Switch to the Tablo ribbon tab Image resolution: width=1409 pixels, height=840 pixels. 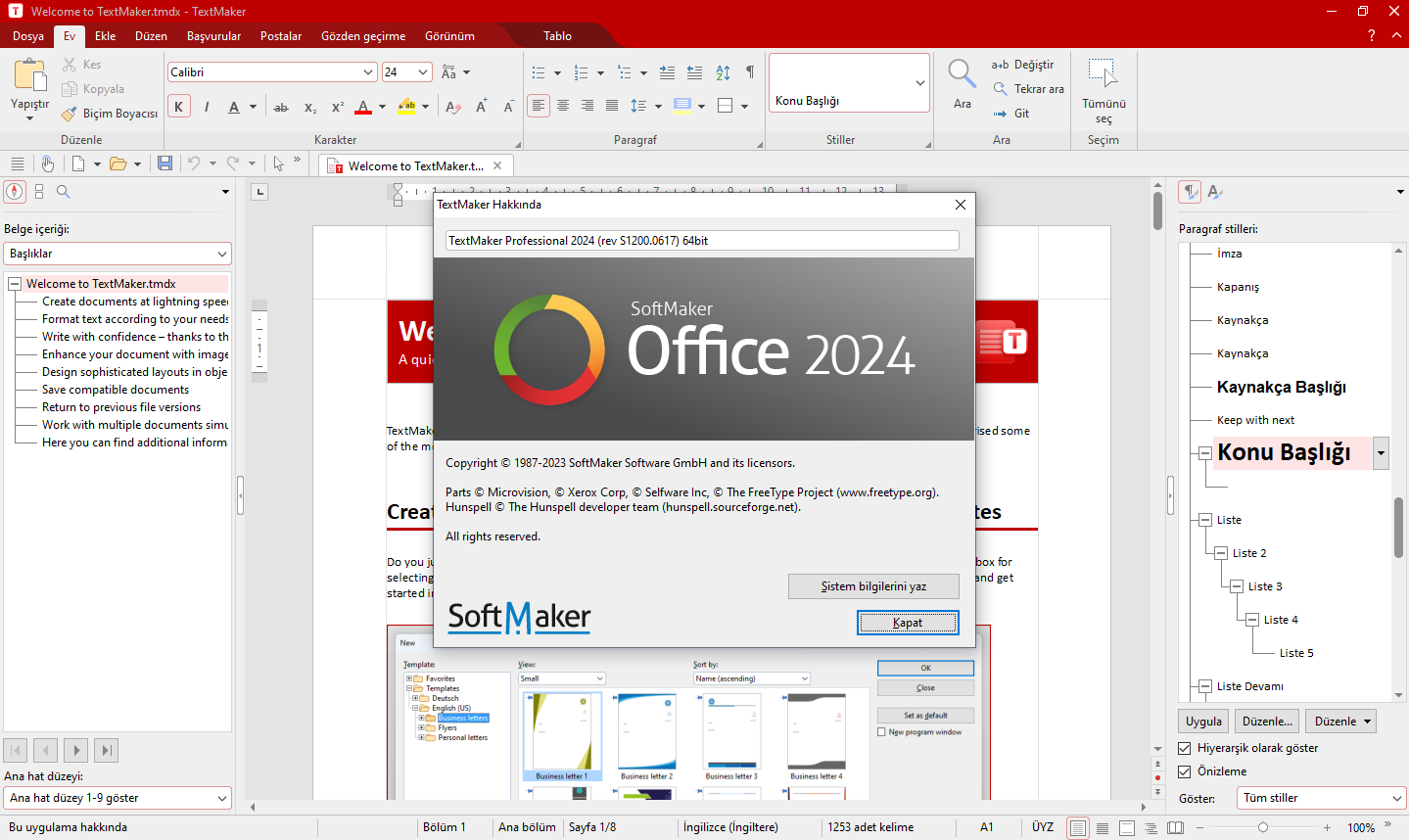coord(558,36)
